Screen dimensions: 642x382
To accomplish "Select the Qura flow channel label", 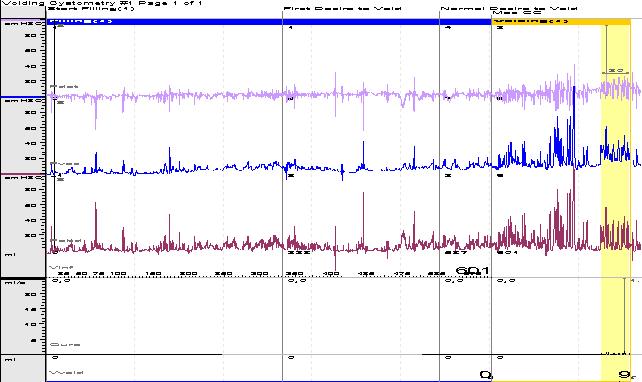I will (x=65, y=345).
